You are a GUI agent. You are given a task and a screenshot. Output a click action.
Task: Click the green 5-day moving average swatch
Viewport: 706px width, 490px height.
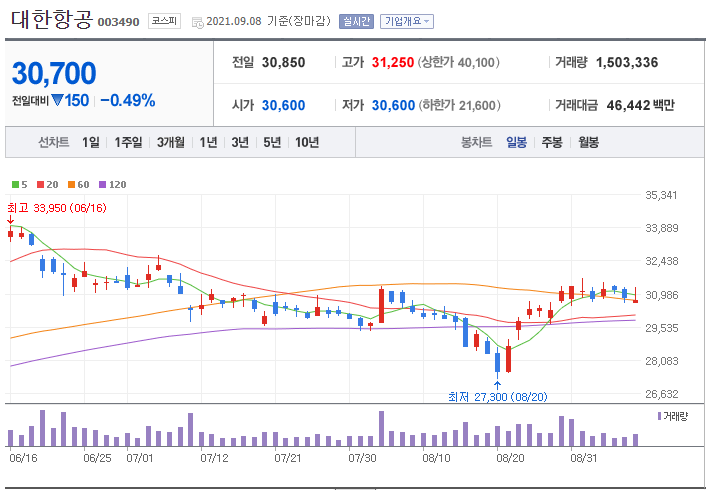[x=15, y=185]
